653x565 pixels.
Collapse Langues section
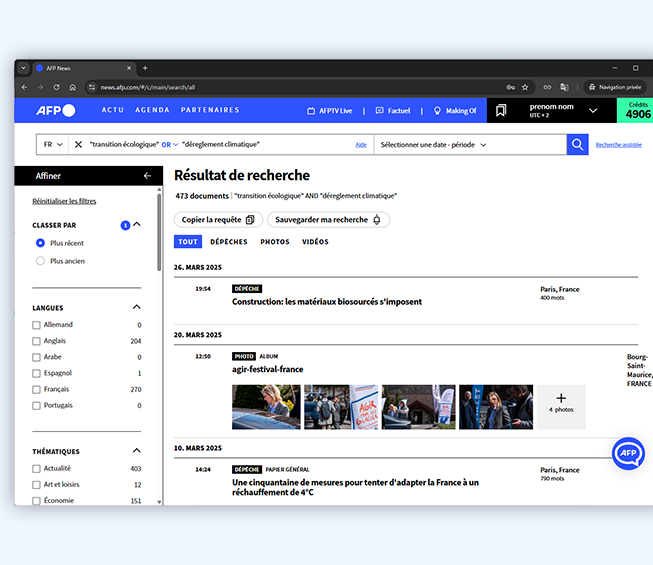(137, 307)
